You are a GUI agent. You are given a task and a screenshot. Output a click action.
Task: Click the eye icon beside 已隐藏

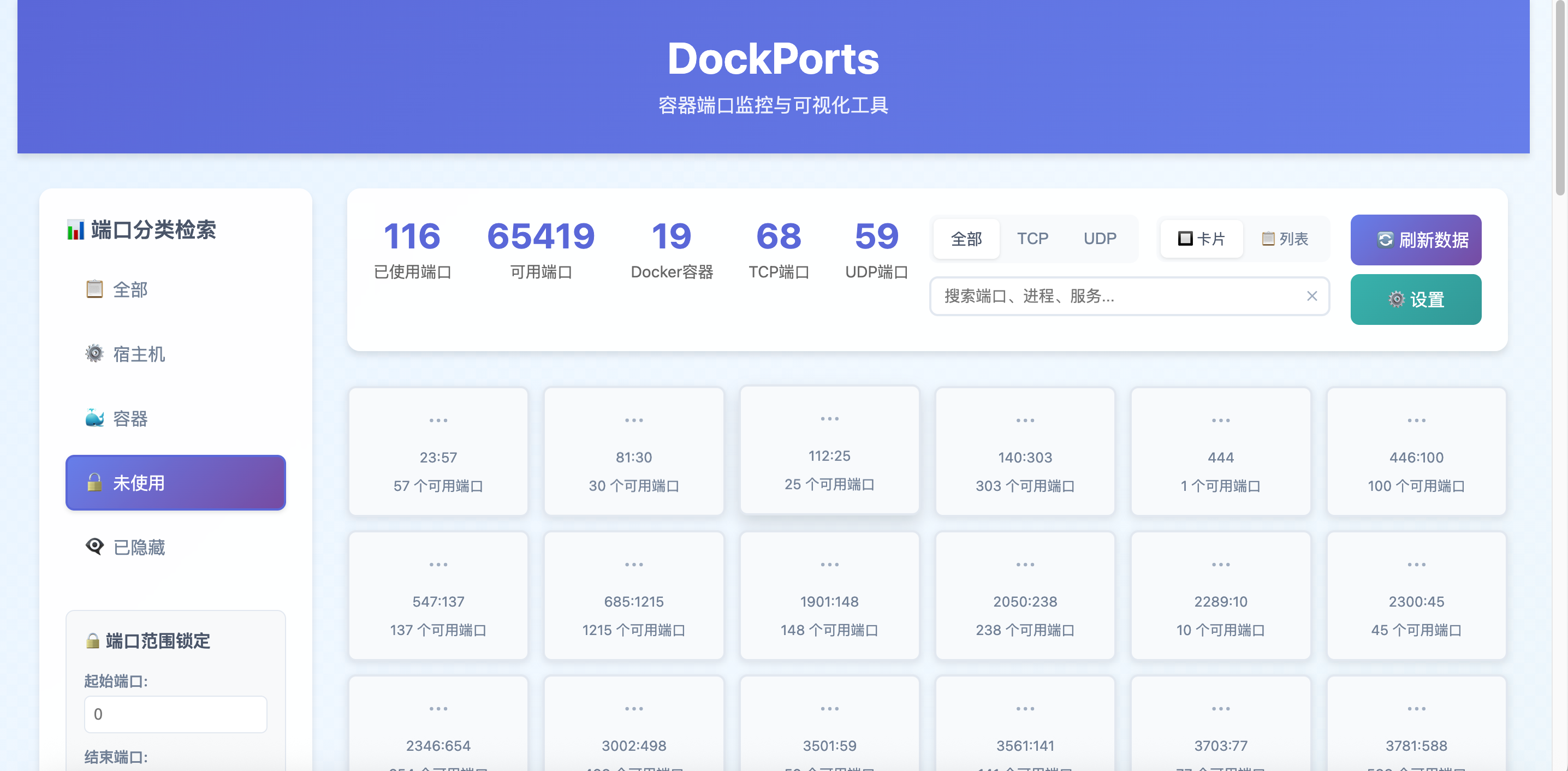[x=94, y=546]
